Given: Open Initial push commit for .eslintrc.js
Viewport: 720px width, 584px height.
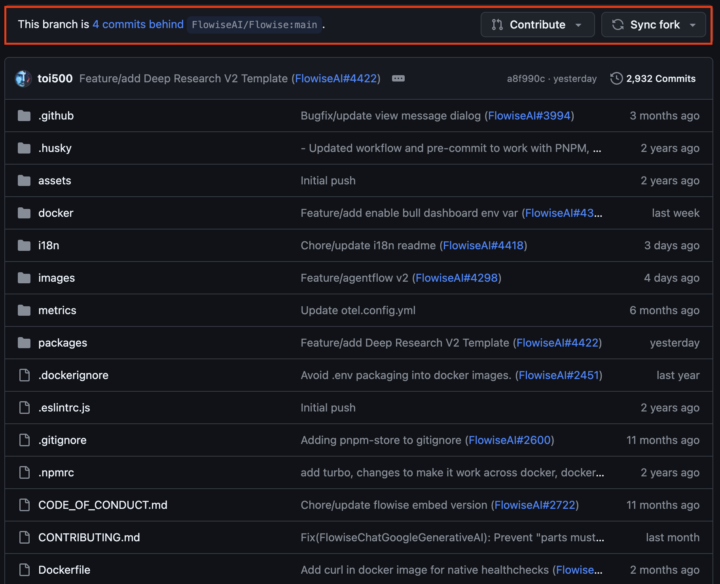Looking at the screenshot, I should (328, 408).
